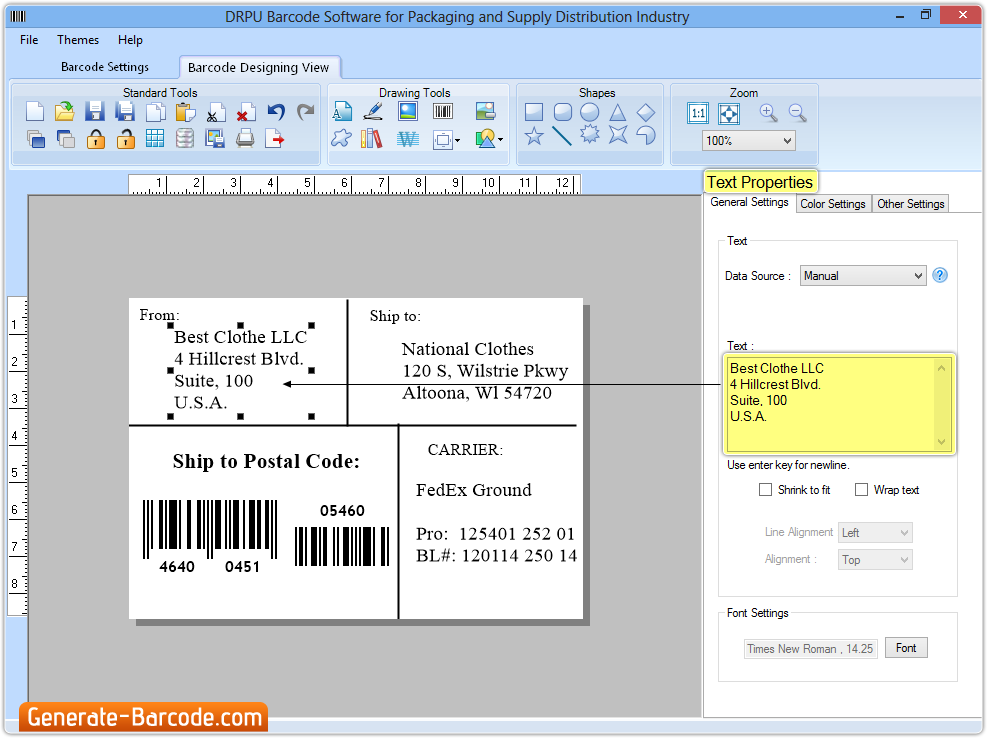Select the triangle shape tool
Image resolution: width=987 pixels, height=738 pixels.
(618, 112)
